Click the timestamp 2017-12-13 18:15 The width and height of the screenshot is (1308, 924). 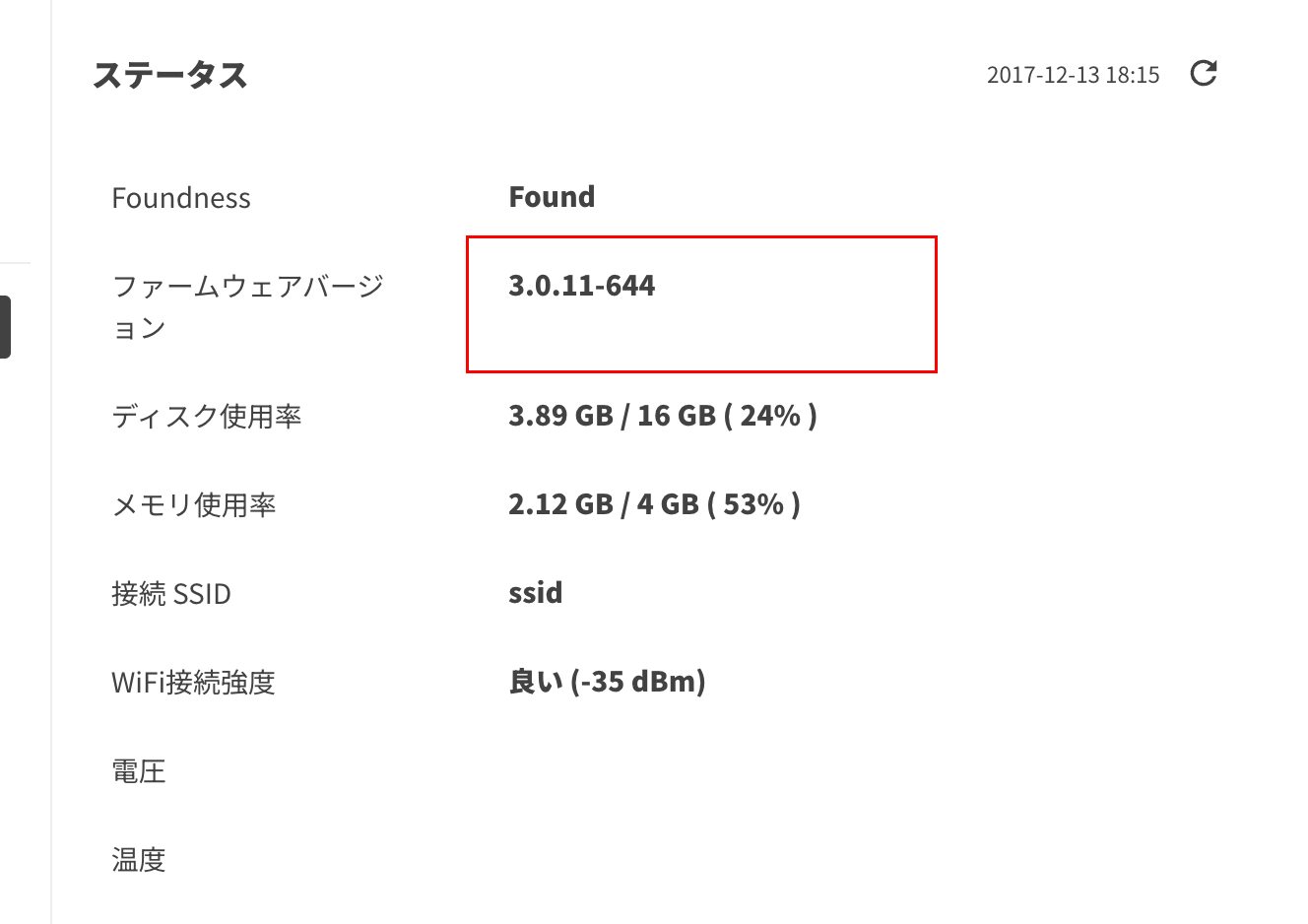click(1074, 74)
